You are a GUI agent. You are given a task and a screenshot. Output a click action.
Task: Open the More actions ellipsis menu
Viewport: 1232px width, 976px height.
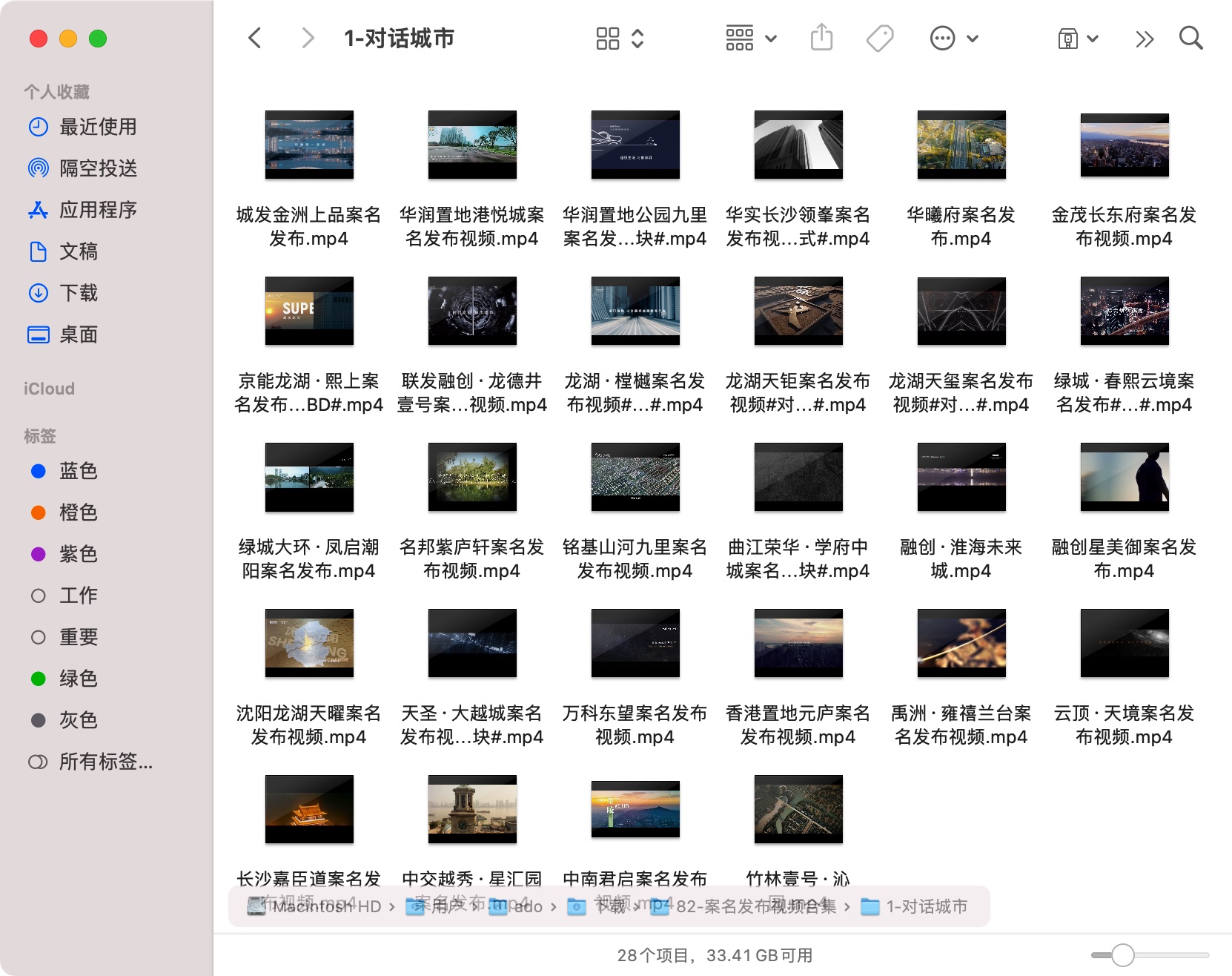click(943, 38)
